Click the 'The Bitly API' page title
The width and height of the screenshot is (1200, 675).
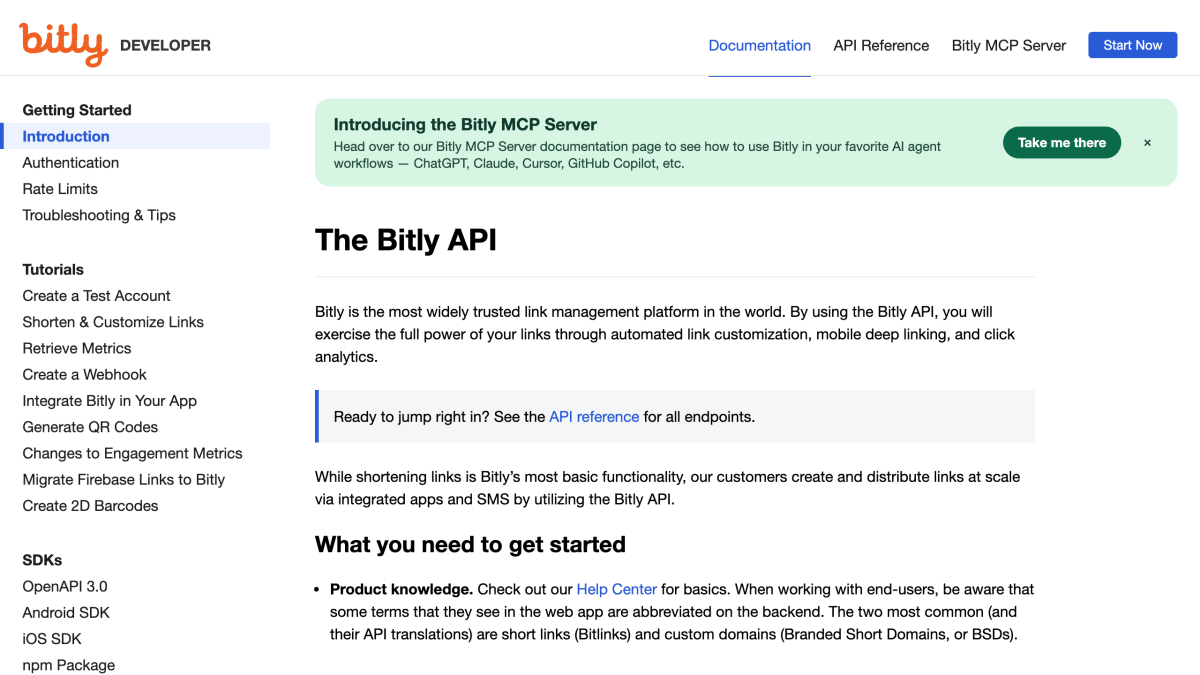[x=406, y=240]
